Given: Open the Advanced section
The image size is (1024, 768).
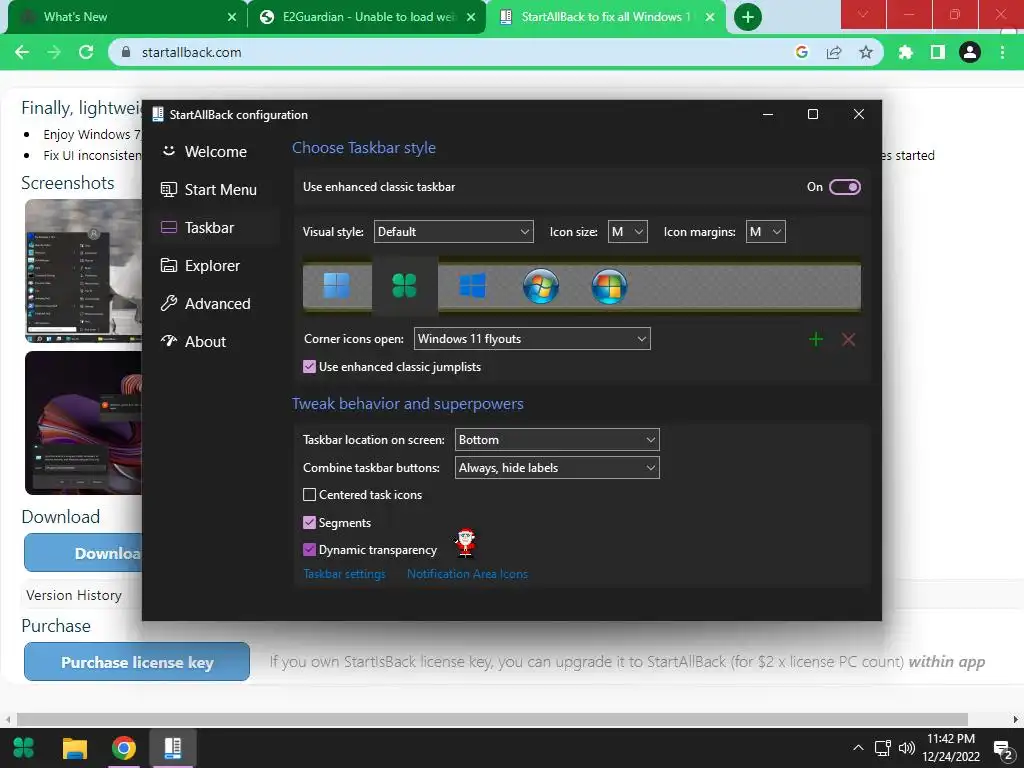Looking at the screenshot, I should [x=215, y=304].
